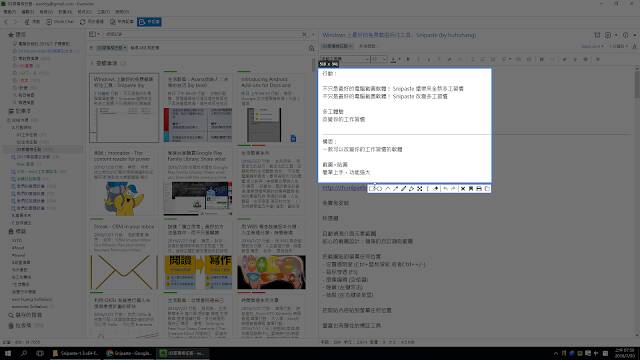Select the mosaic blur tool
This screenshot has width=640, height=360.
419,189
